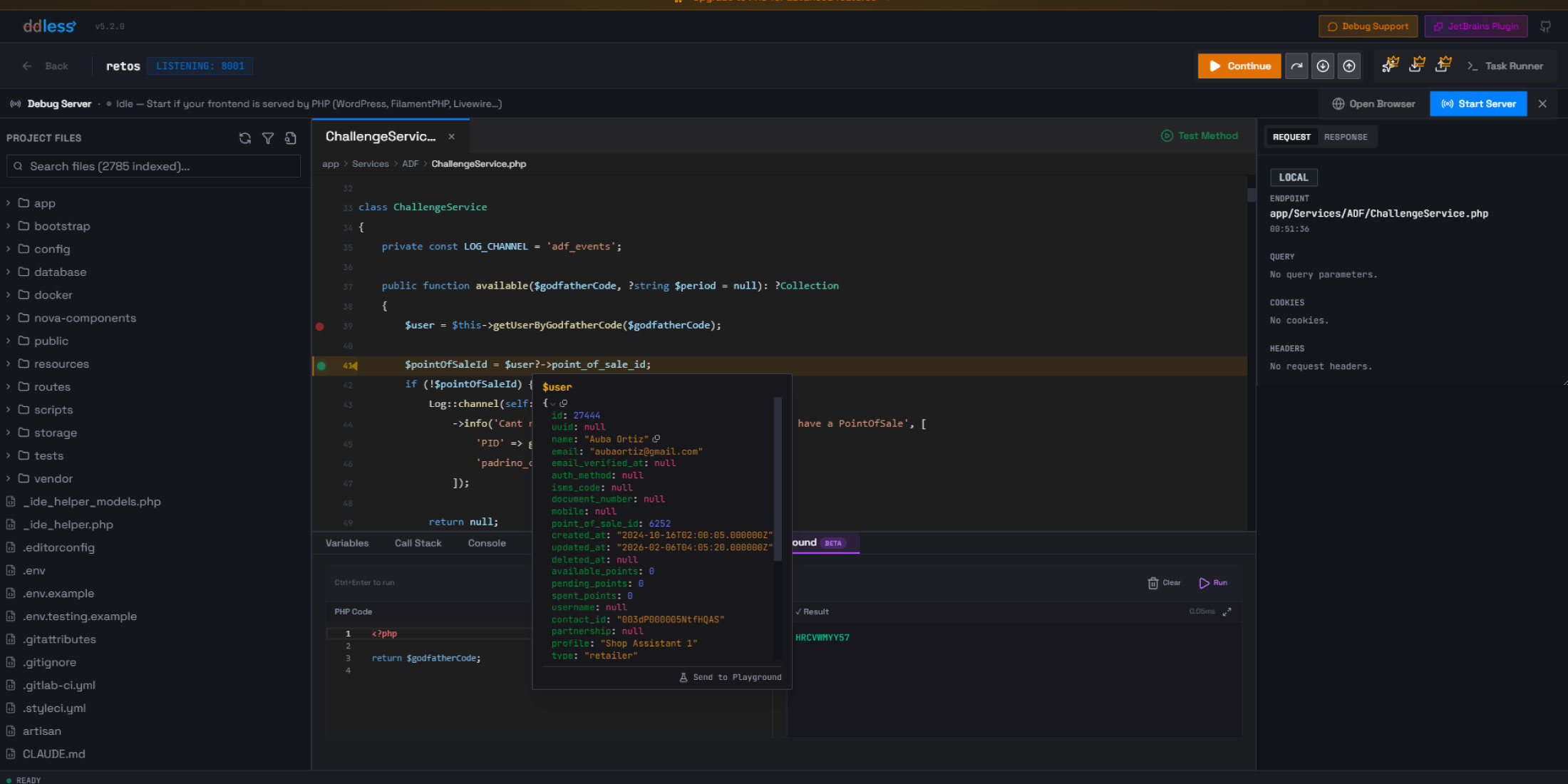This screenshot has height=784, width=1568.
Task: Click the export icon with crown badge
Action: (x=1443, y=65)
